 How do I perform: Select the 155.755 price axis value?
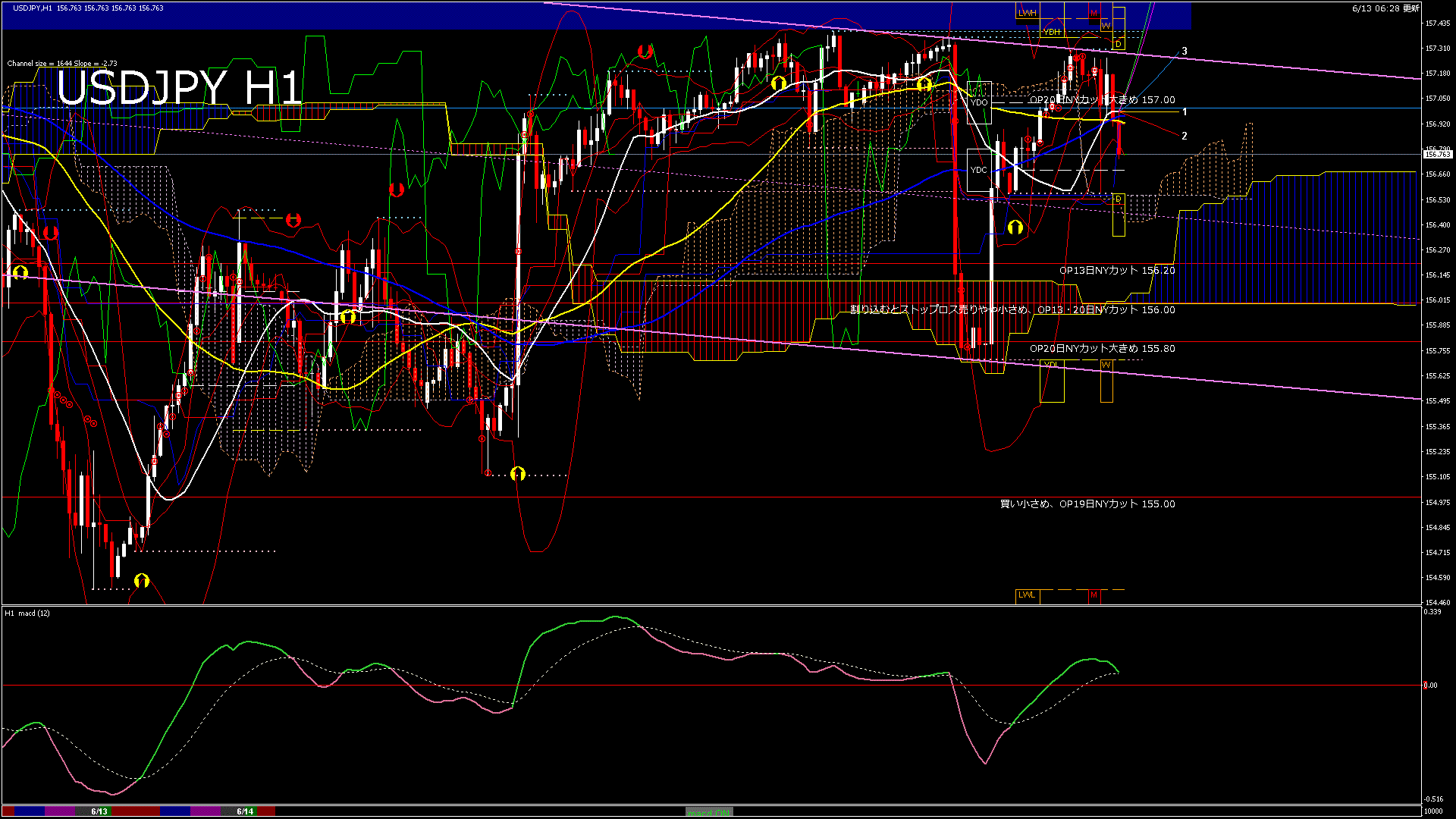(x=1438, y=350)
